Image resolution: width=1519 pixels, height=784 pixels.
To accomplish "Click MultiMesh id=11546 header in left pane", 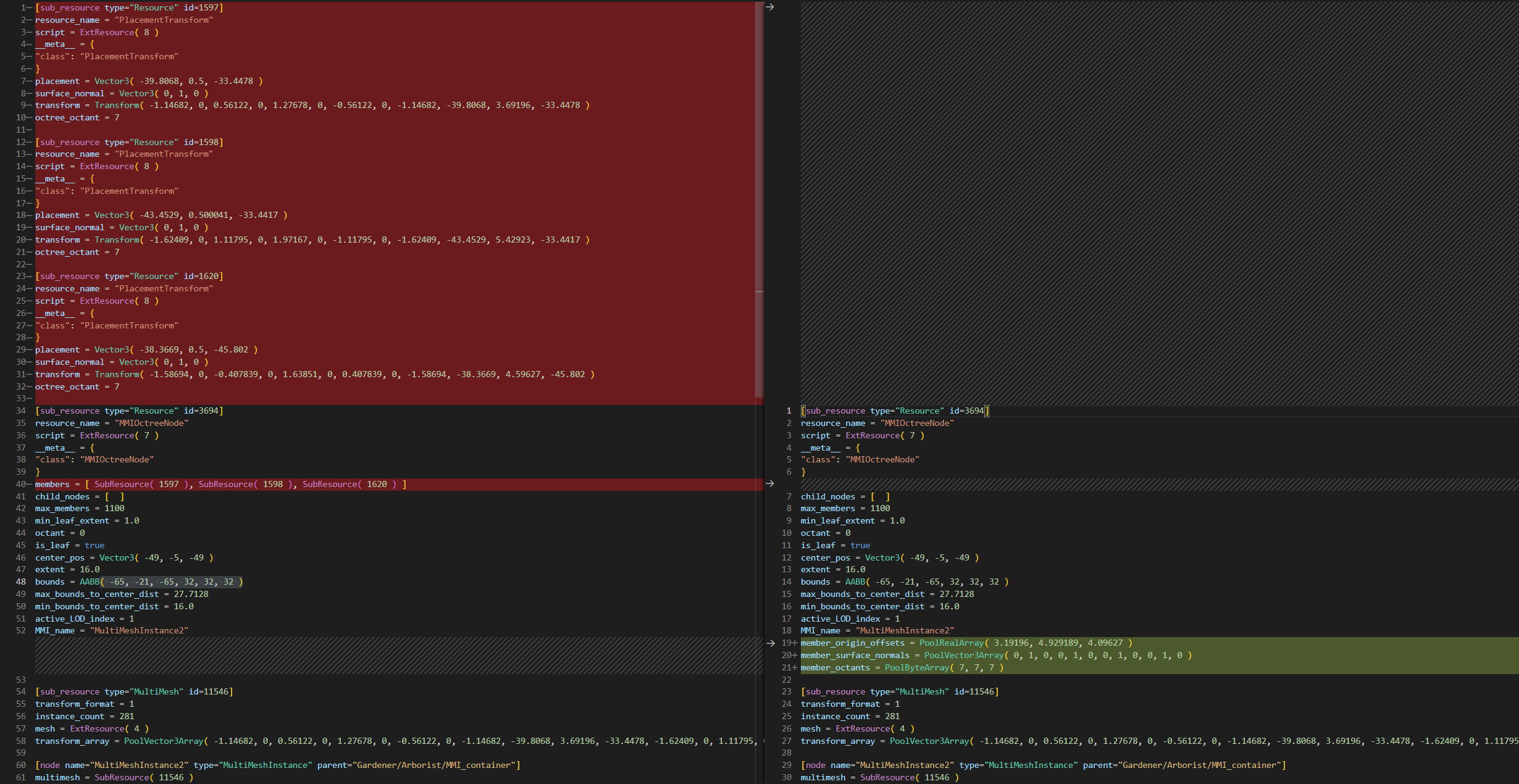I will click(134, 691).
